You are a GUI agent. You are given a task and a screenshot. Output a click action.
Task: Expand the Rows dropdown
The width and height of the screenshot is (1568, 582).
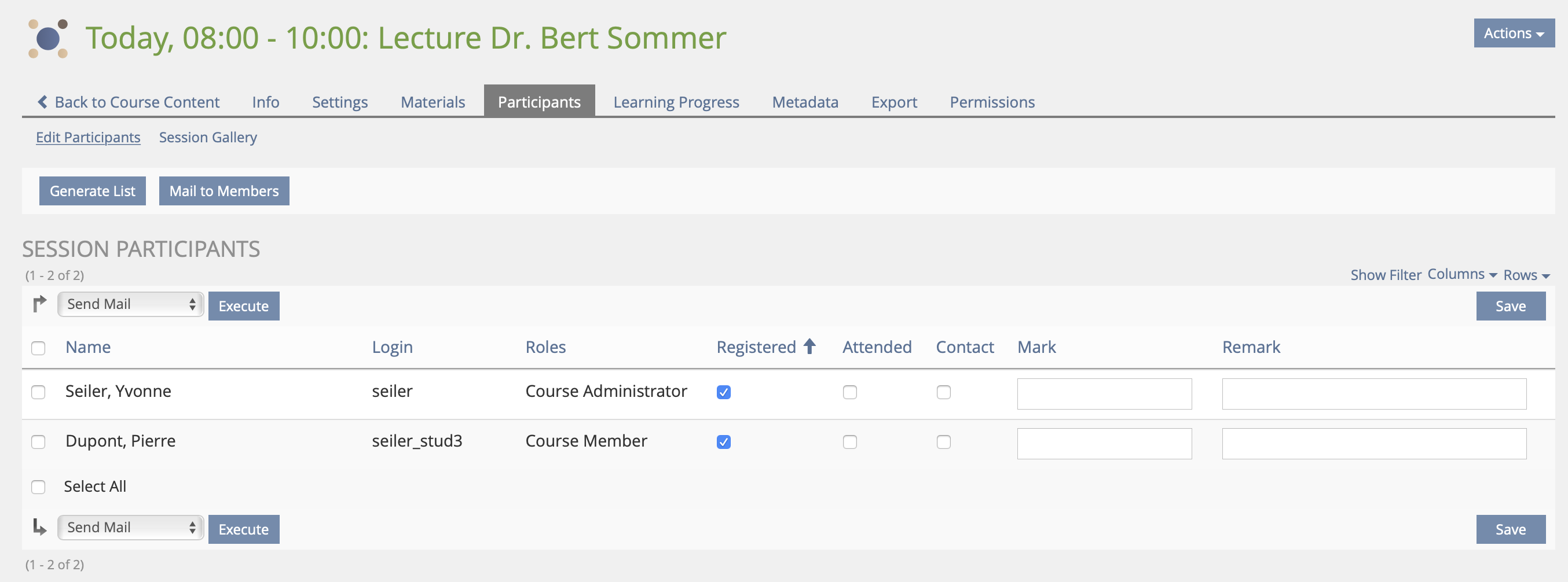tap(1526, 275)
